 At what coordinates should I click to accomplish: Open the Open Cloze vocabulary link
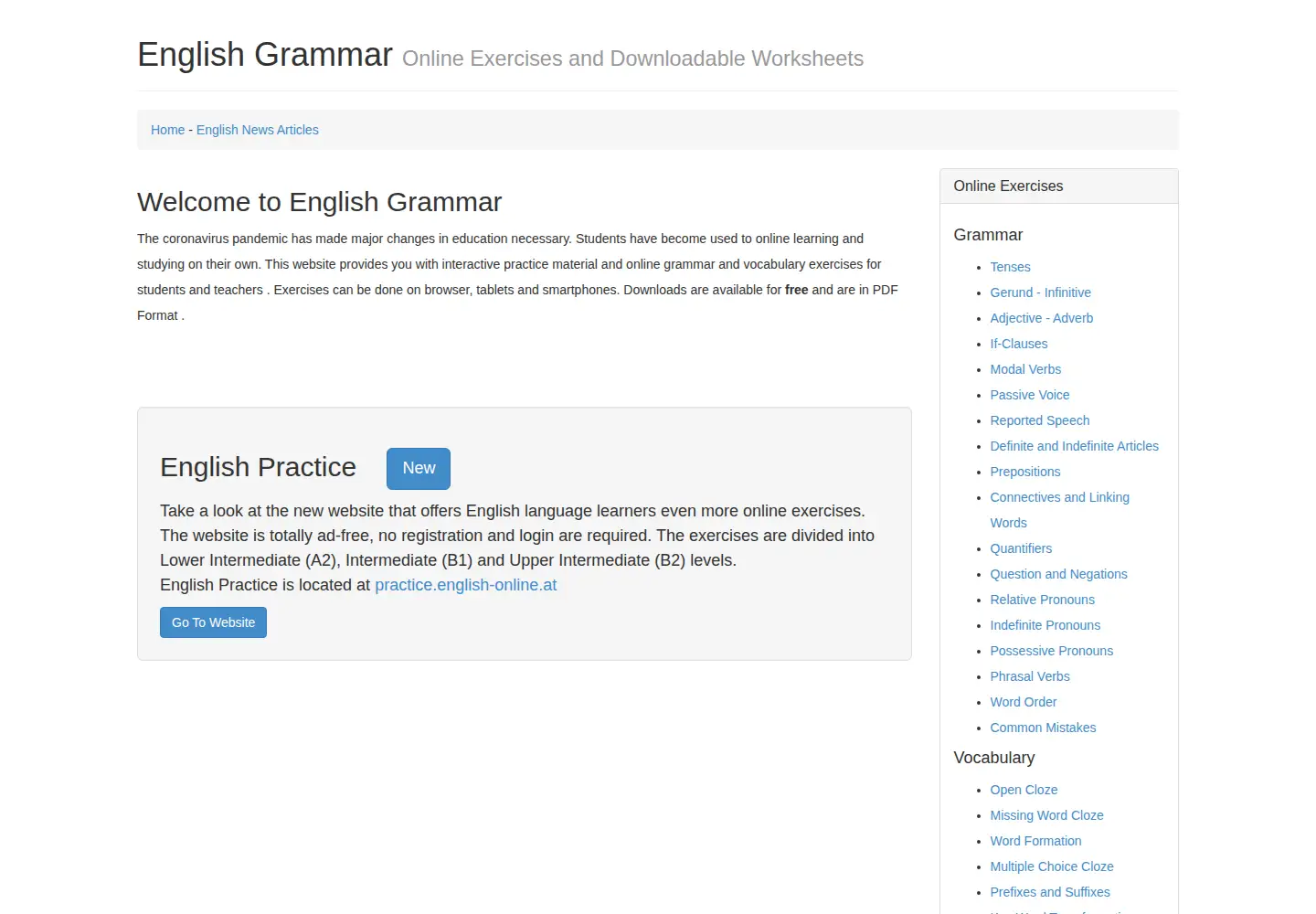(1024, 790)
